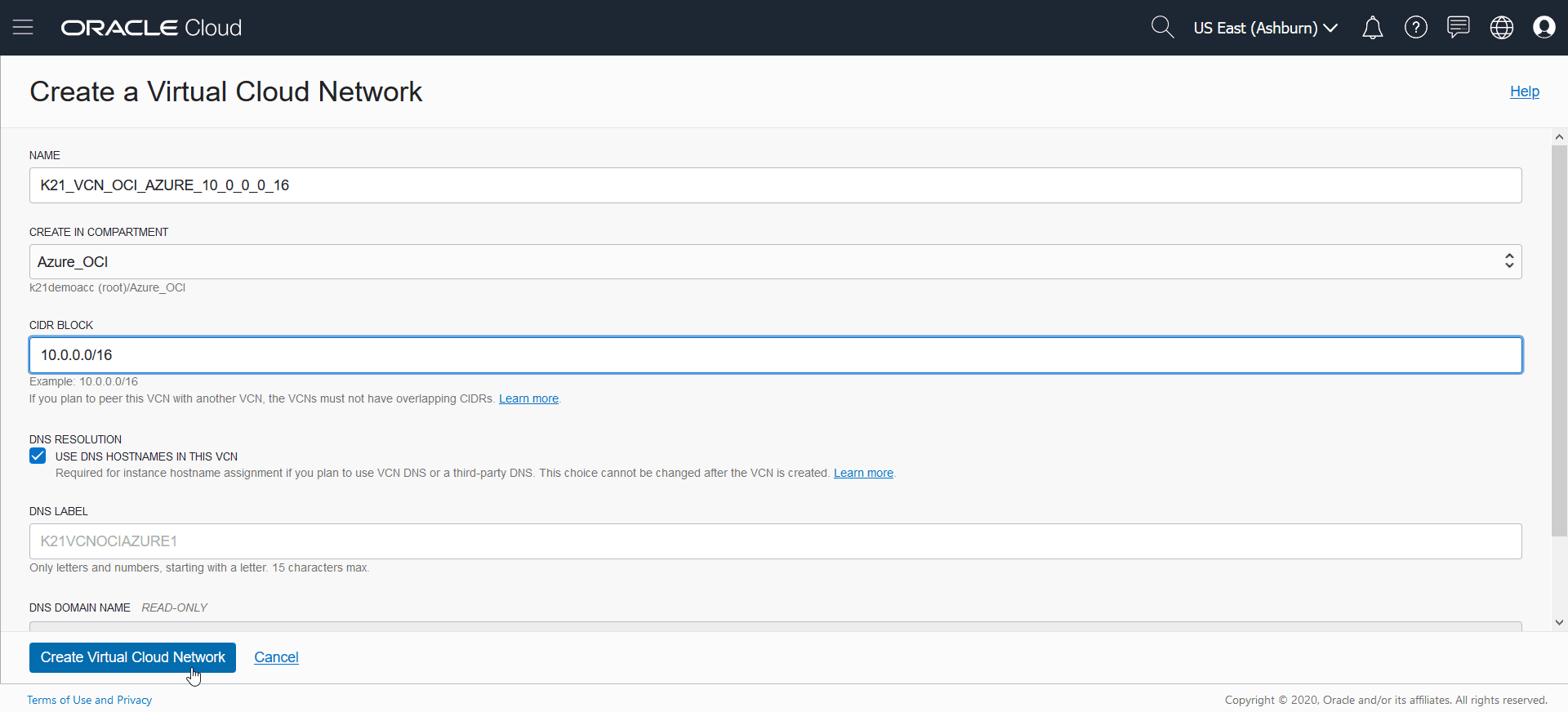Click the Oracle Cloud logo
1568x712 pixels.
point(151,28)
